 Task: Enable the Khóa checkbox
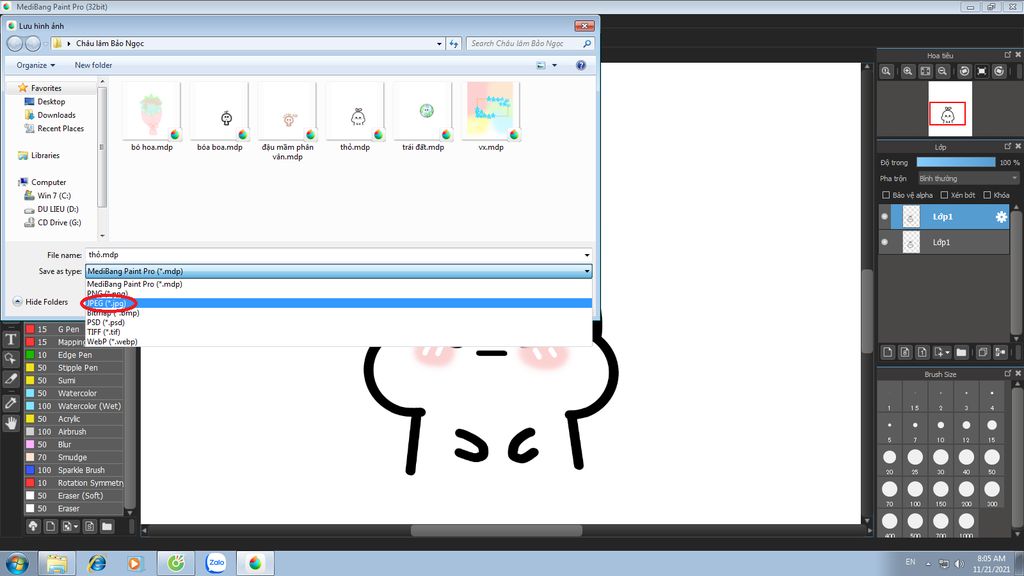(987, 195)
